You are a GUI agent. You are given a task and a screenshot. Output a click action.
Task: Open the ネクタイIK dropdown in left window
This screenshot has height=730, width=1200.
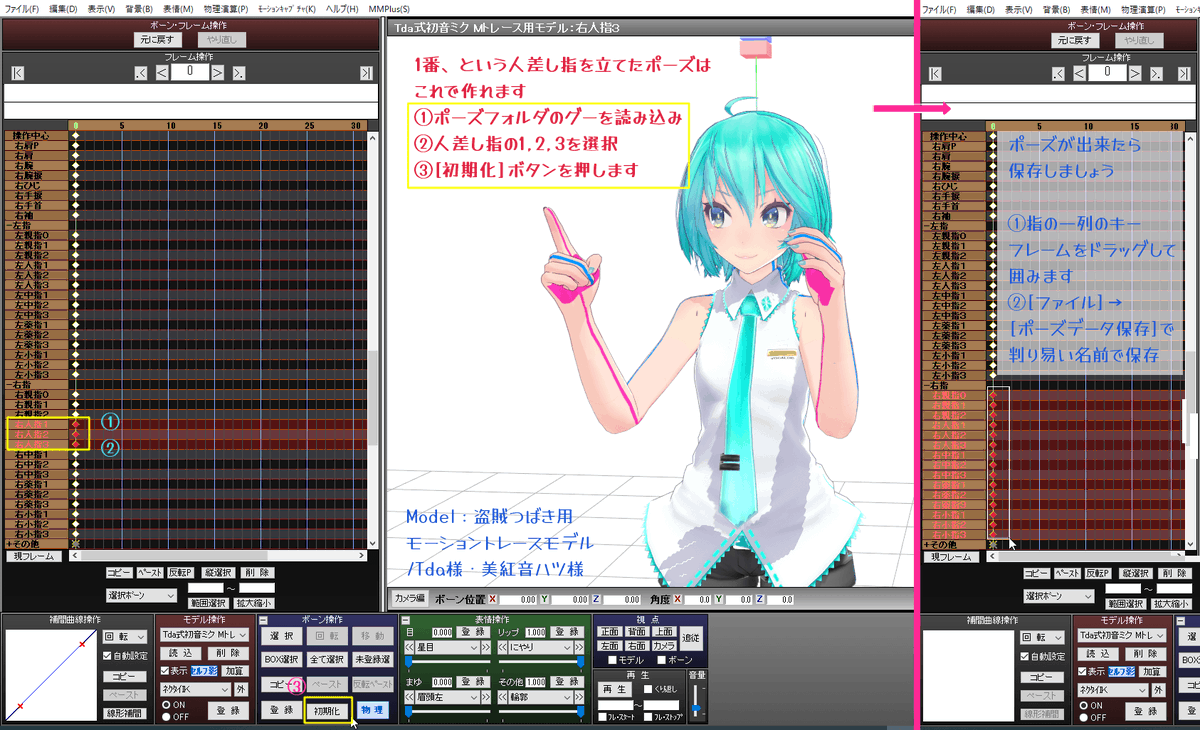click(x=195, y=689)
